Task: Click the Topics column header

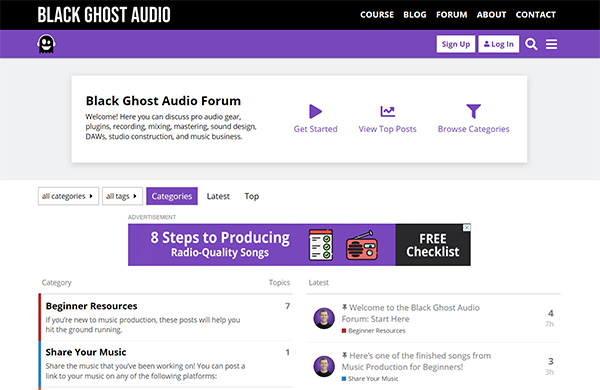Action: tap(279, 282)
